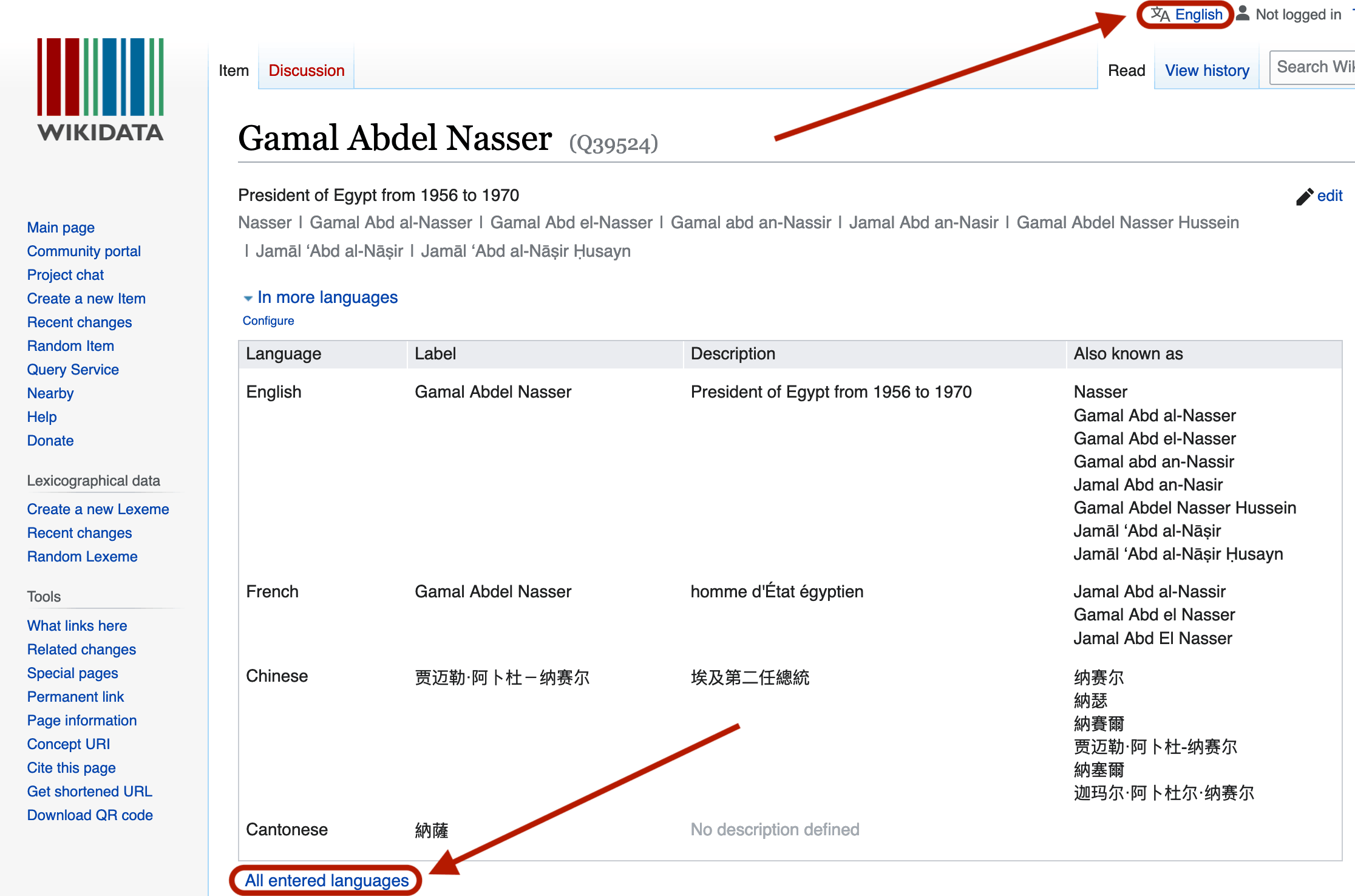Click the user avatar icon near Not logged in

1243,13
